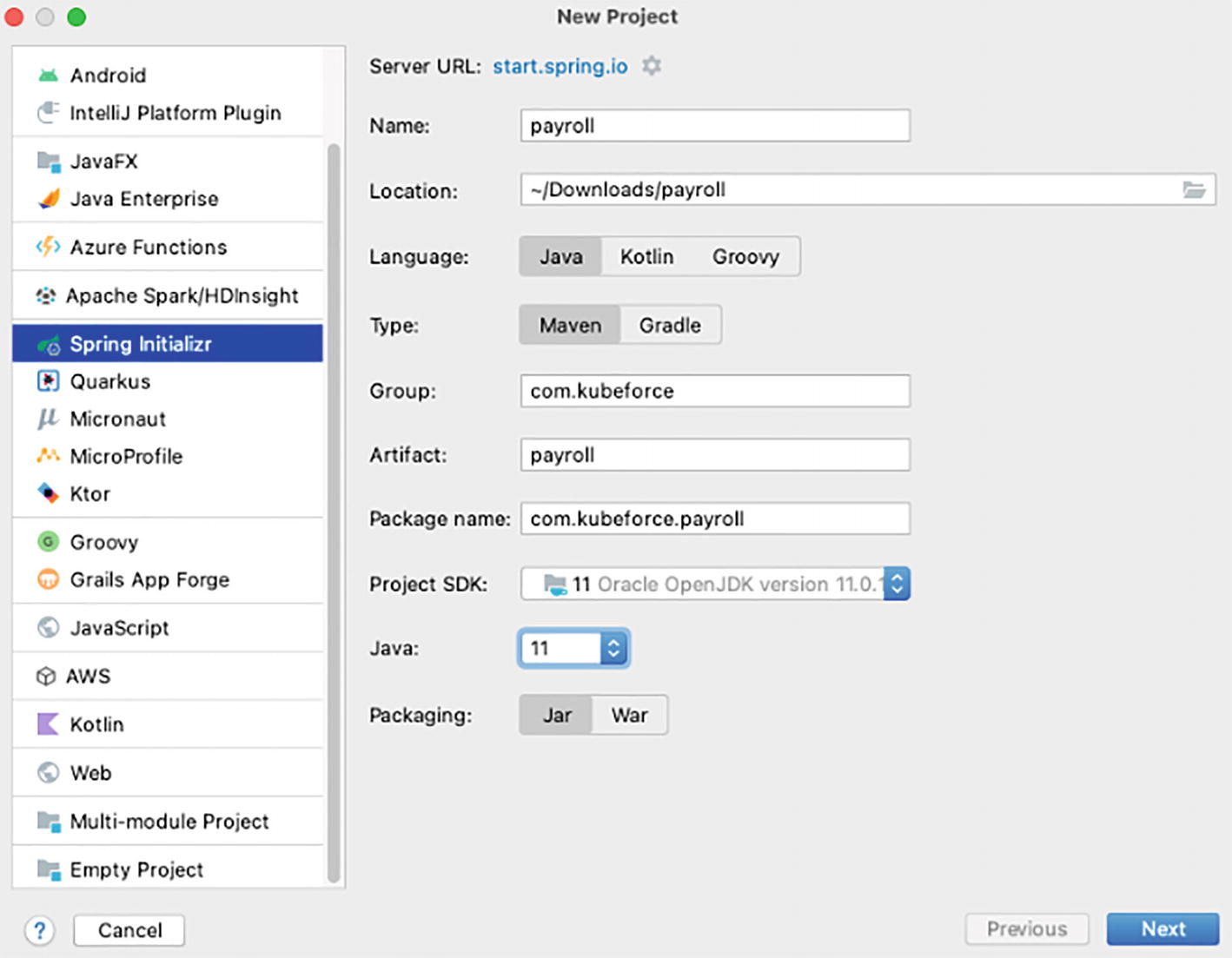Click the Android icon in project list

[x=48, y=76]
